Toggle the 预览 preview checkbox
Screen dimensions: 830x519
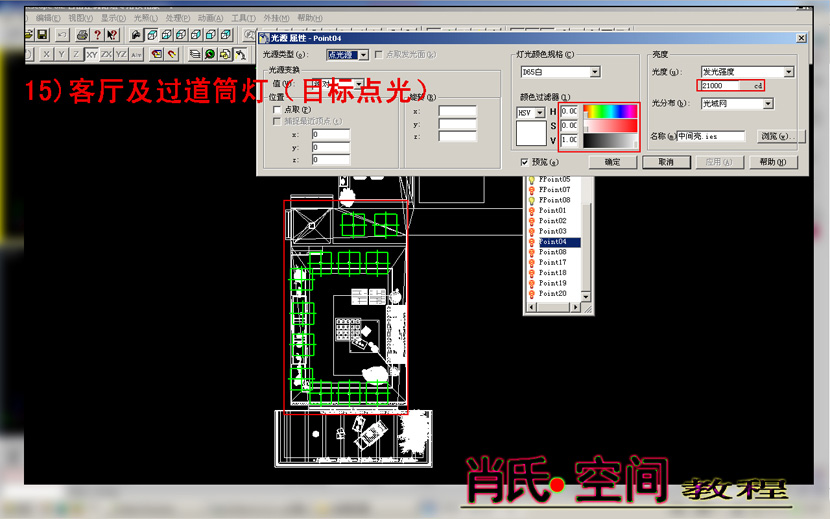pos(524,162)
